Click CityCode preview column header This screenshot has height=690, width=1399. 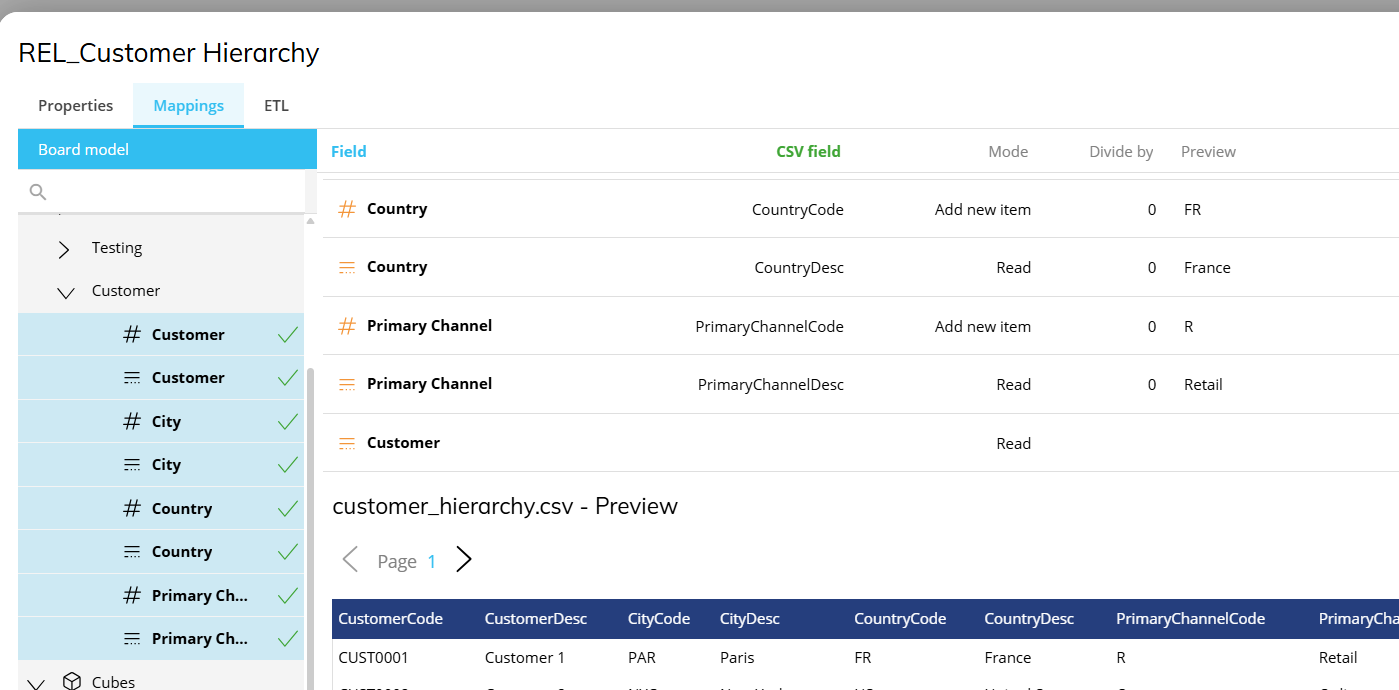point(659,619)
